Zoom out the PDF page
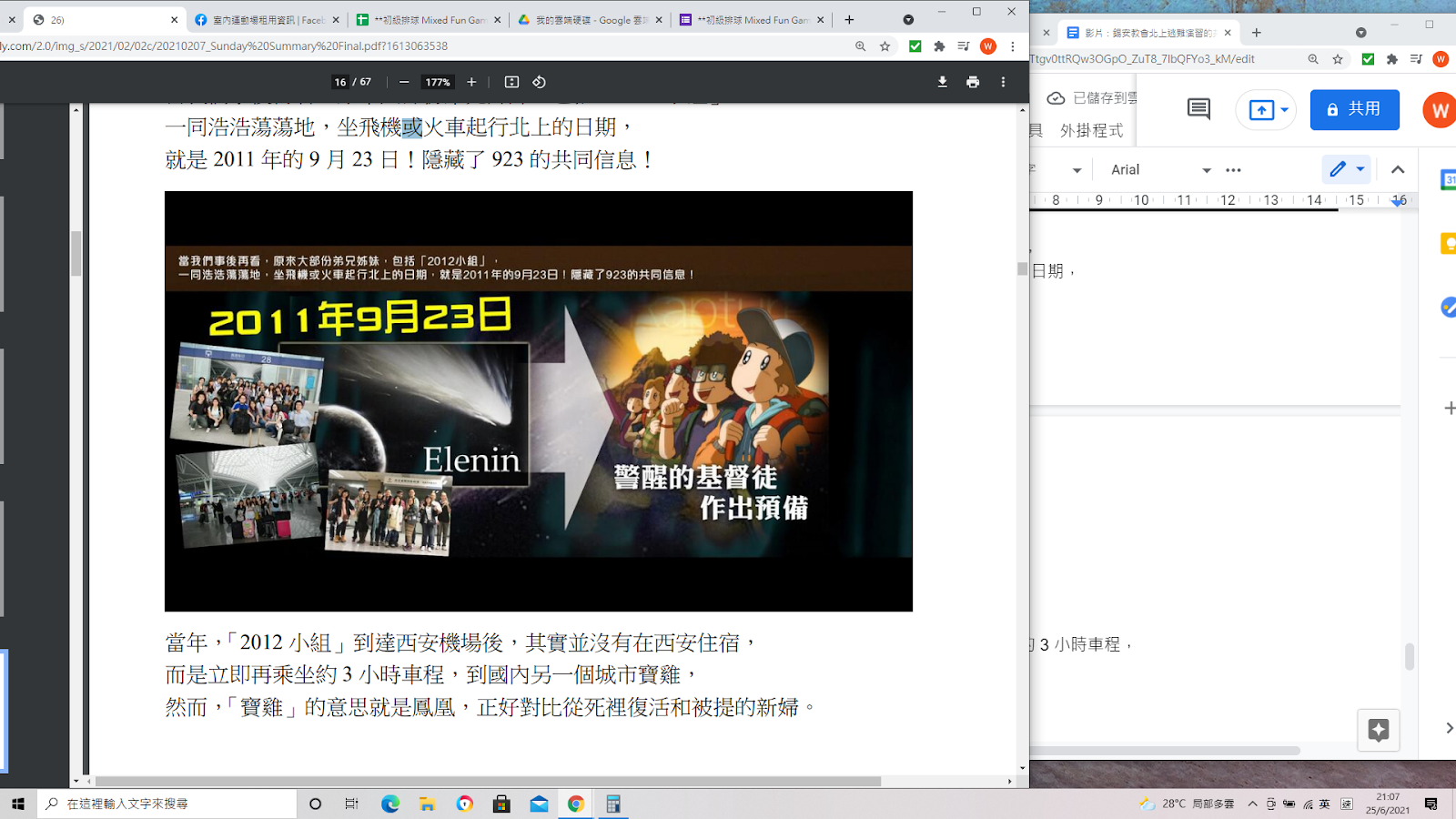 pyautogui.click(x=404, y=82)
